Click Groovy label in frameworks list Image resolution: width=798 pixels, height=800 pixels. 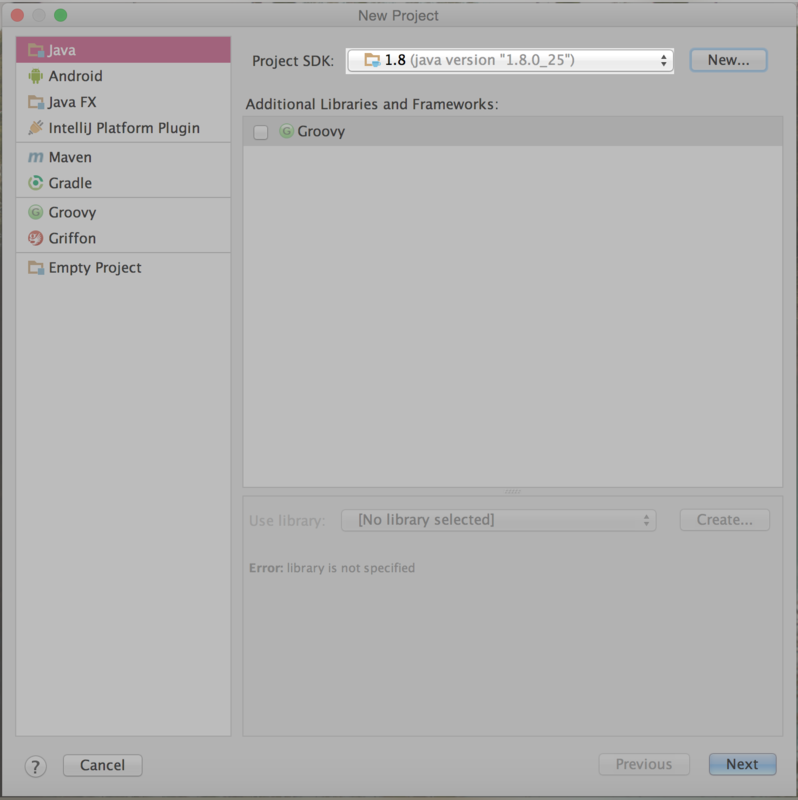pyautogui.click(x=321, y=132)
